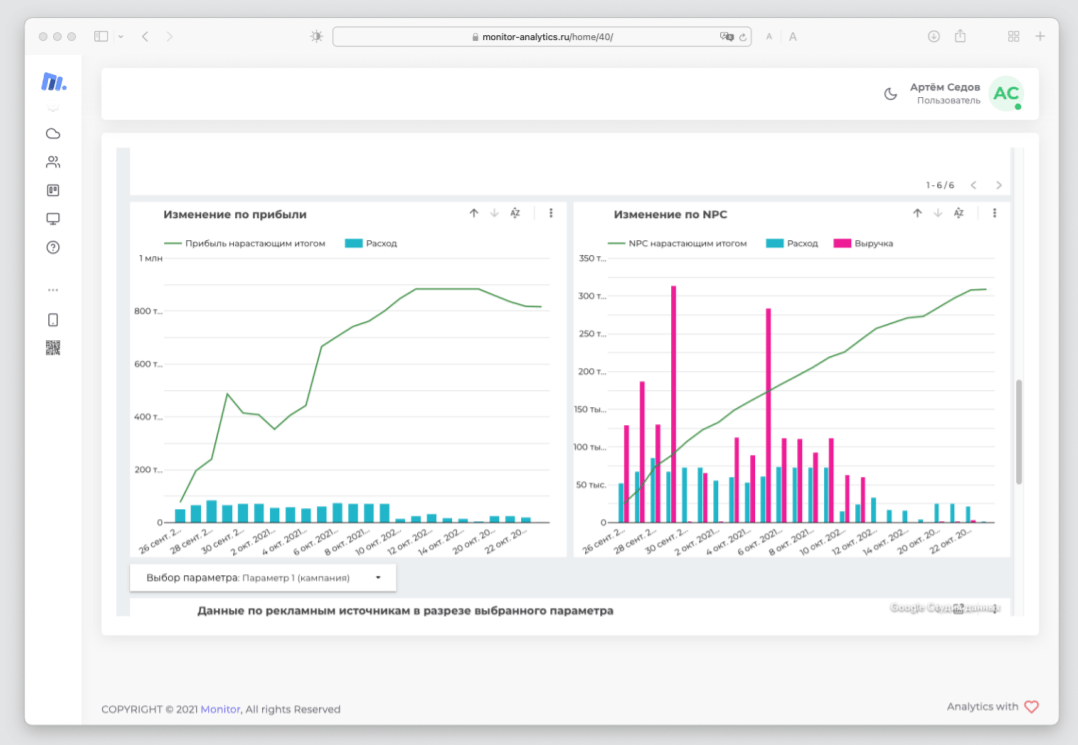Open help question mark icon
This screenshot has height=745, width=1078.
point(53,248)
